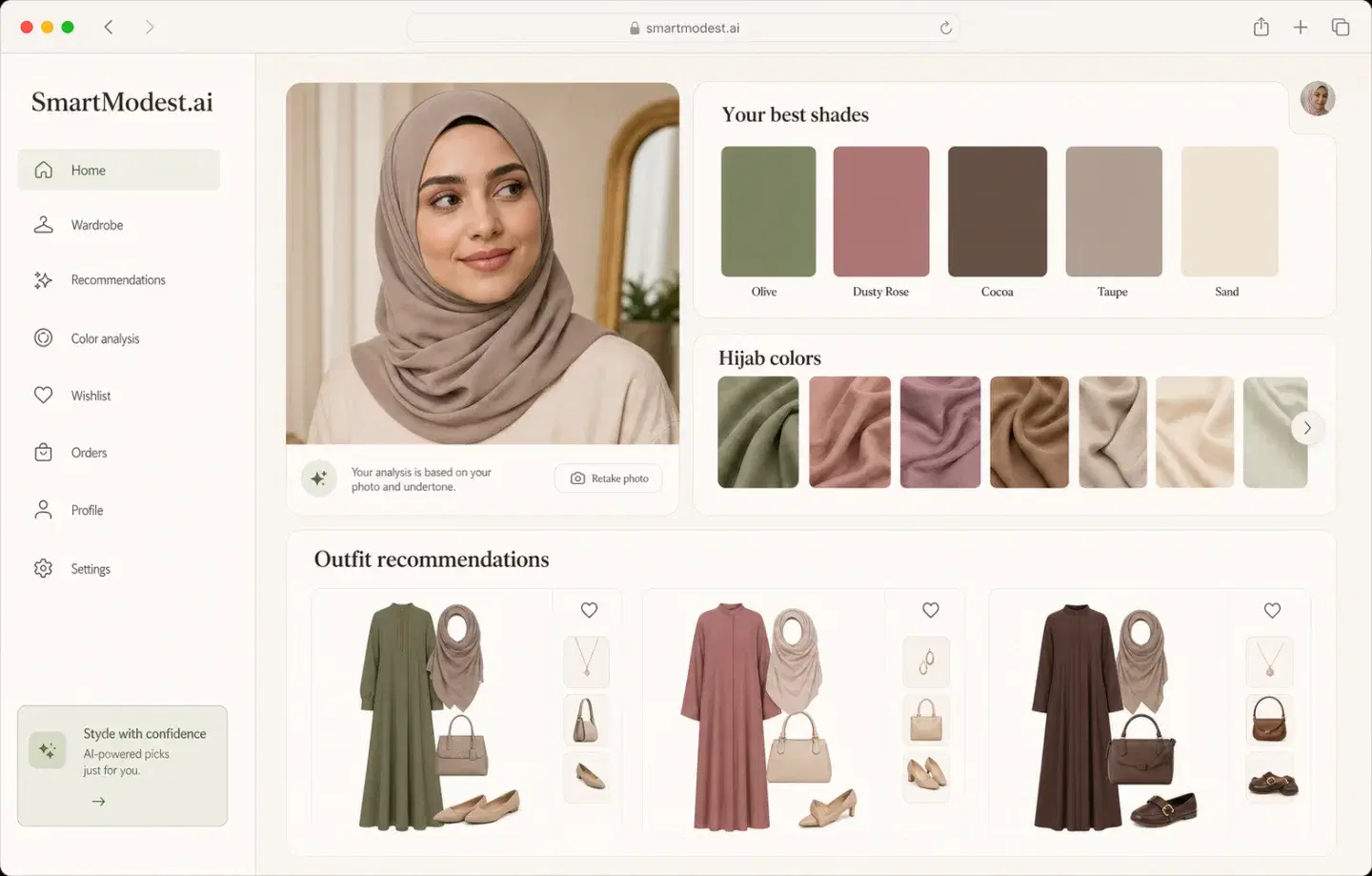Open the Style with confidence card
This screenshot has width=1372, height=876.
pyautogui.click(x=122, y=765)
